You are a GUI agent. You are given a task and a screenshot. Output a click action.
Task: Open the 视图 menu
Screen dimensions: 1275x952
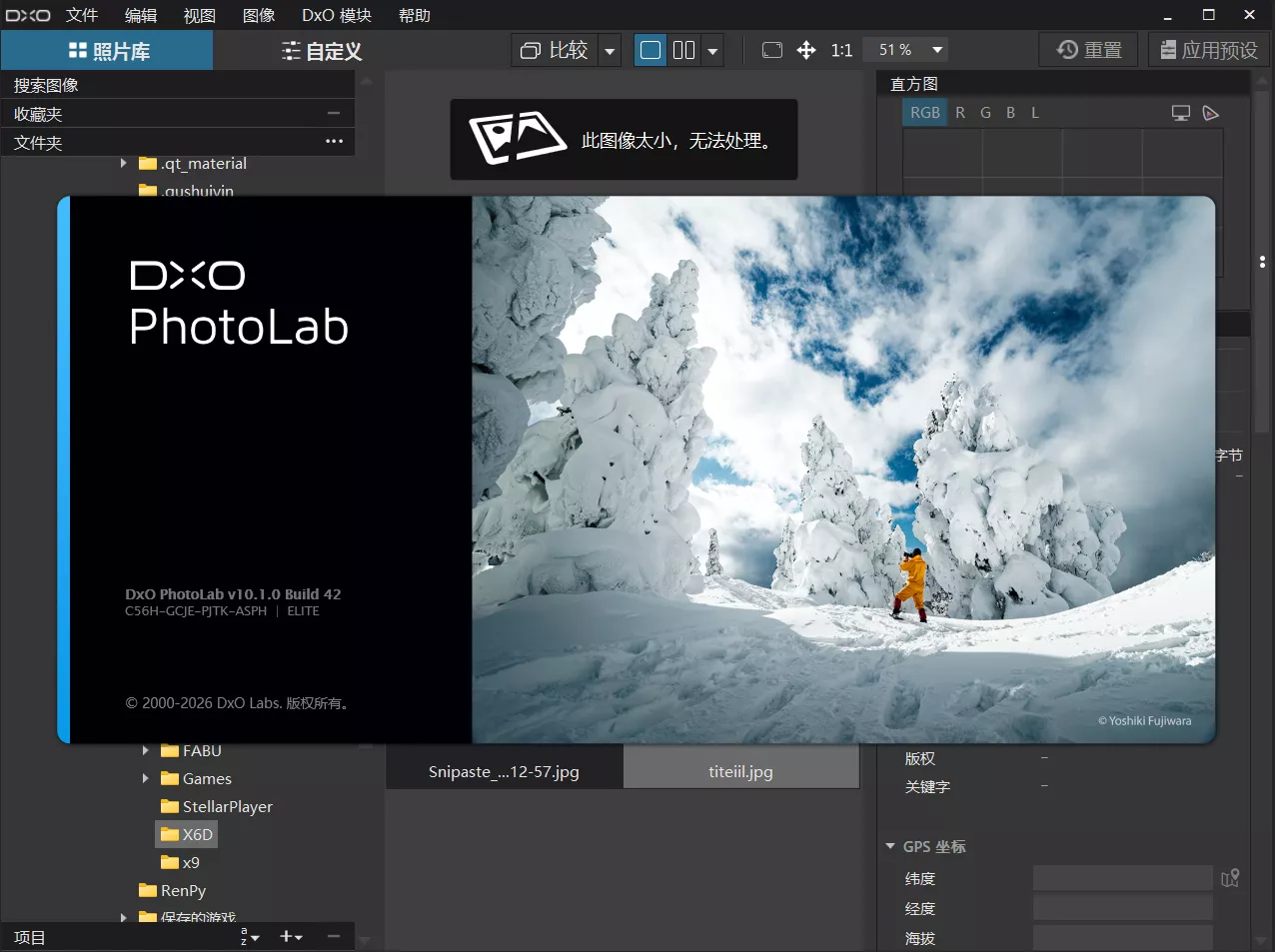[200, 15]
